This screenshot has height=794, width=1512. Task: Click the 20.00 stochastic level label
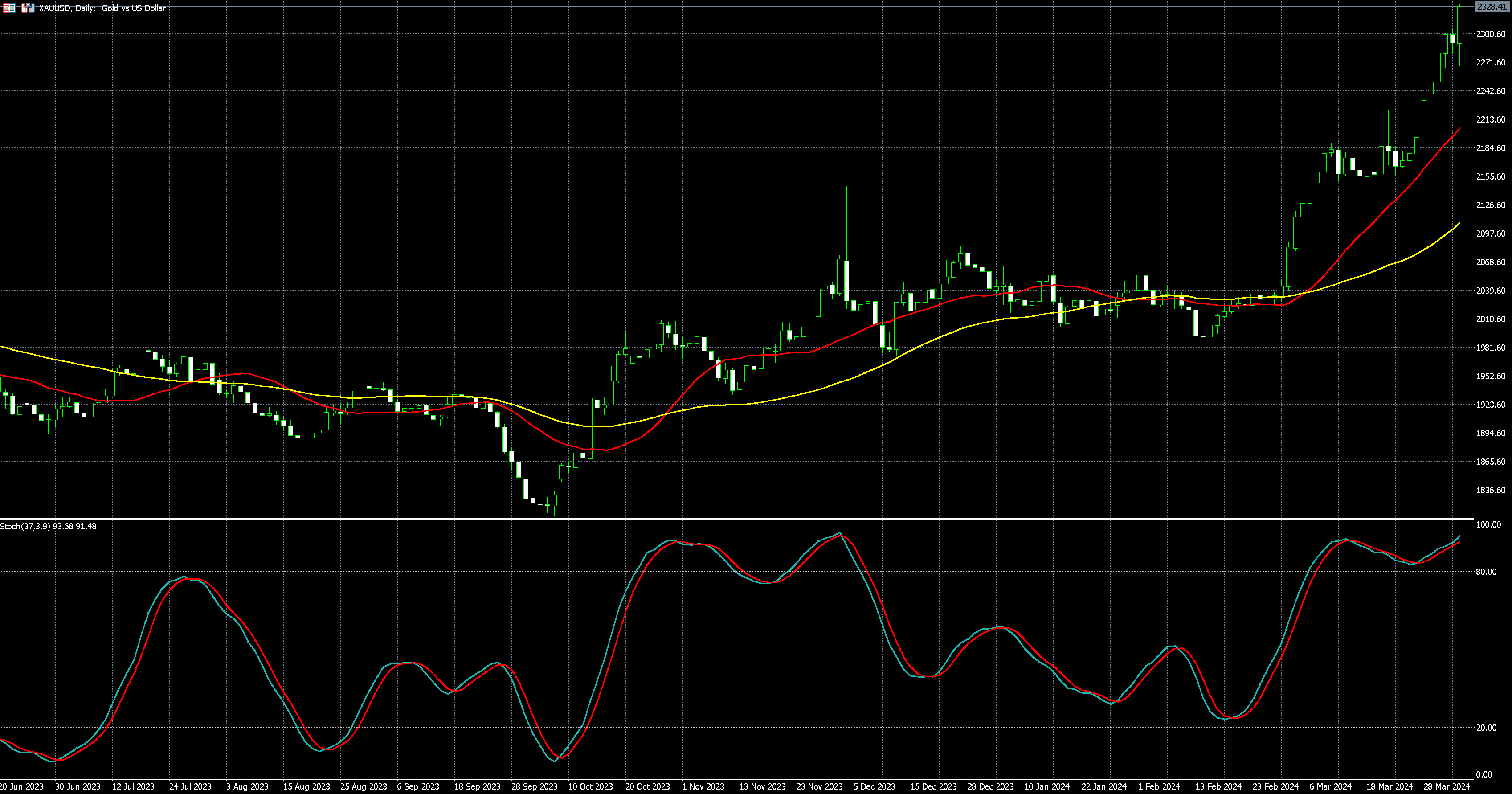[x=1486, y=728]
